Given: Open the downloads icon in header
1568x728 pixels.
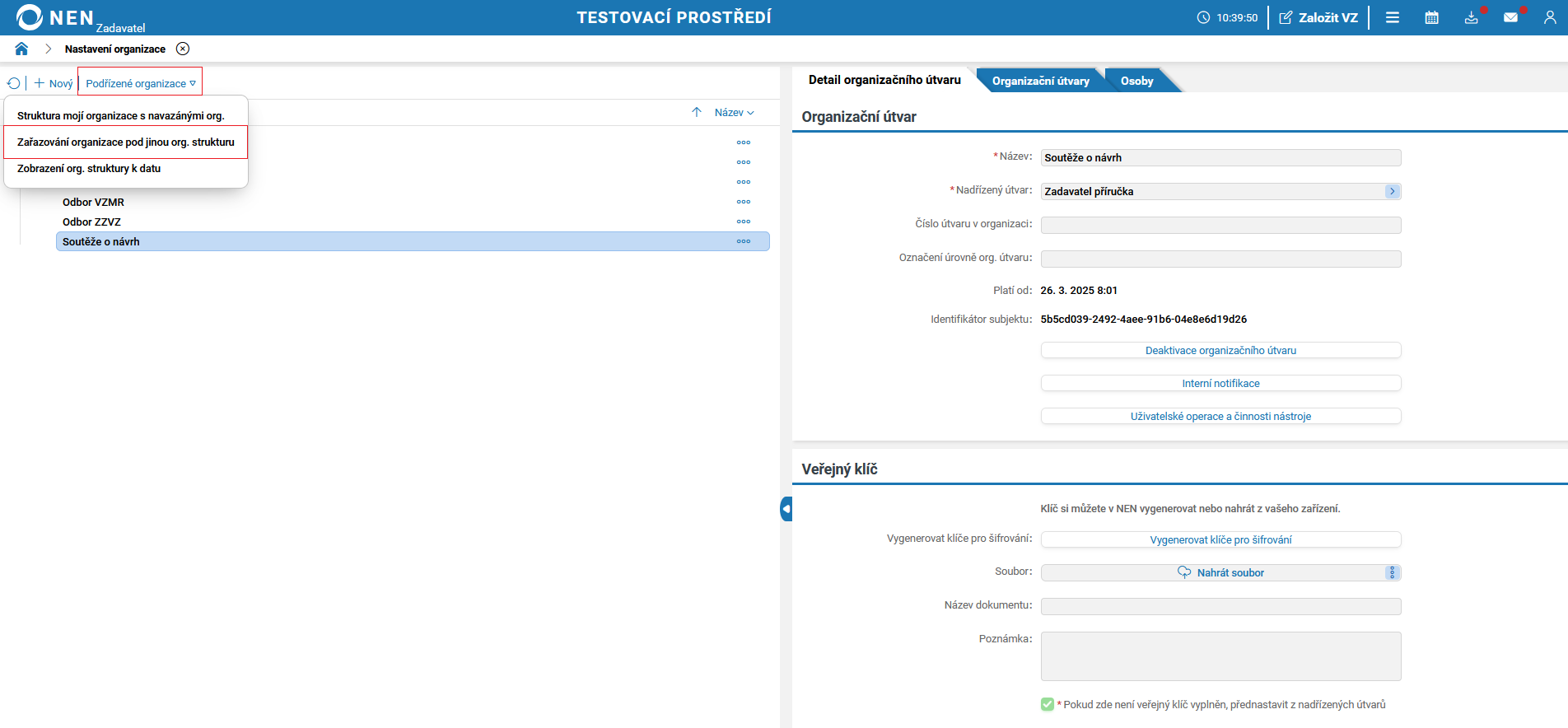Looking at the screenshot, I should tap(1472, 17).
